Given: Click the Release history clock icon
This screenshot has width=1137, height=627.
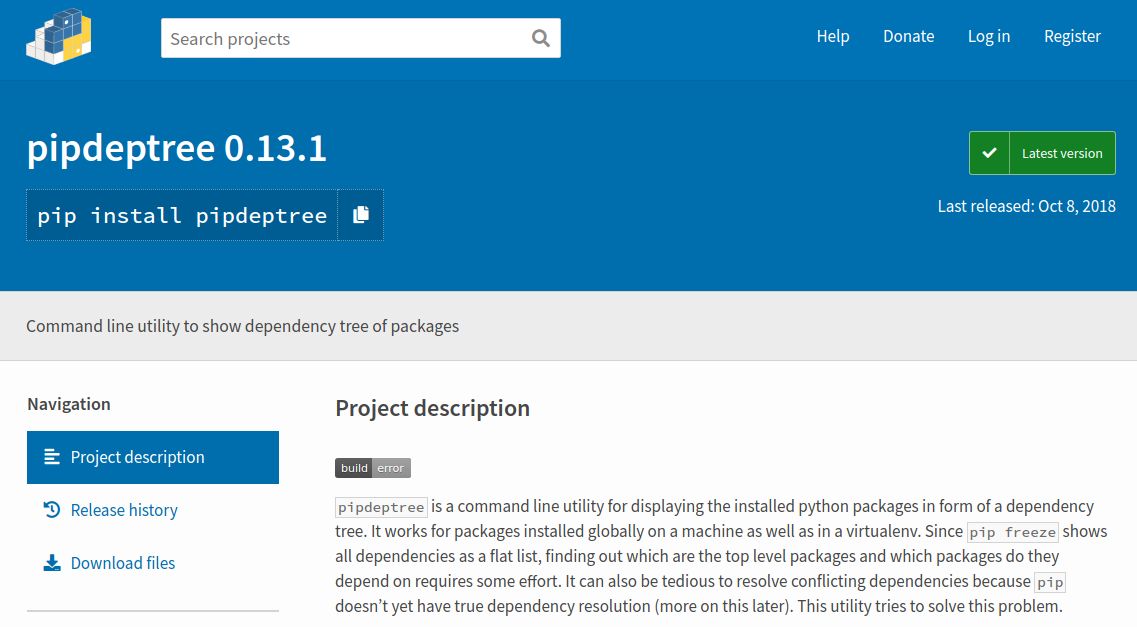Looking at the screenshot, I should point(52,510).
